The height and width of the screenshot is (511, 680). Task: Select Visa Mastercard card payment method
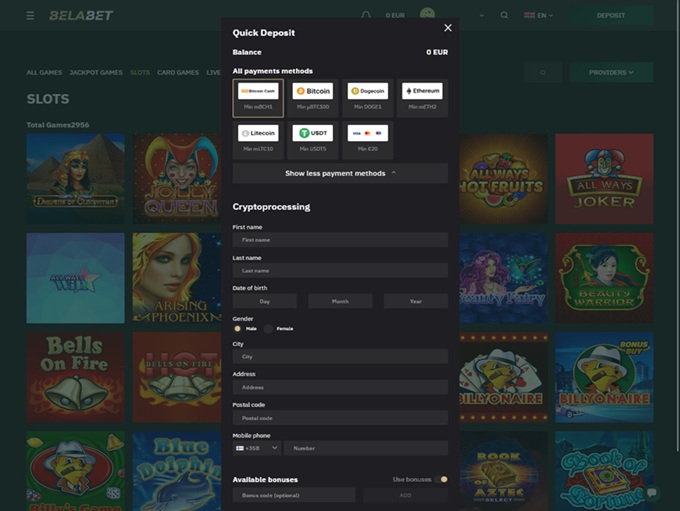click(367, 140)
